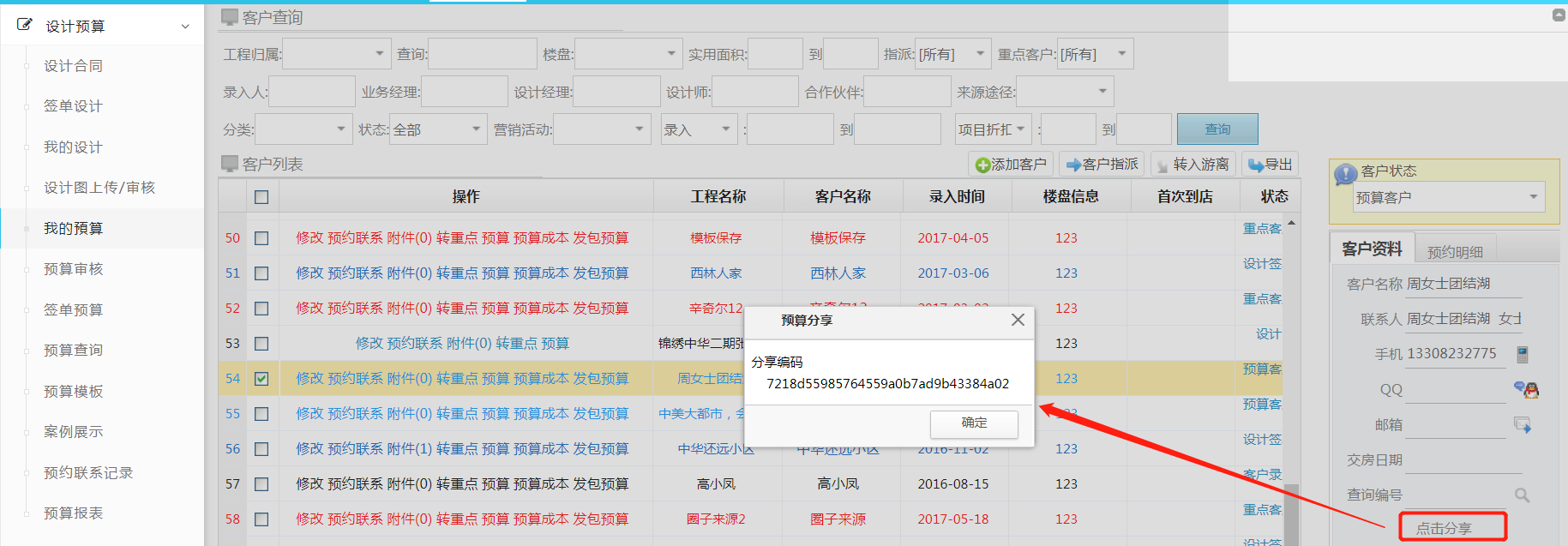This screenshot has height=546, width=1568.
Task: Click the 导出 export button
Action: point(1271,164)
